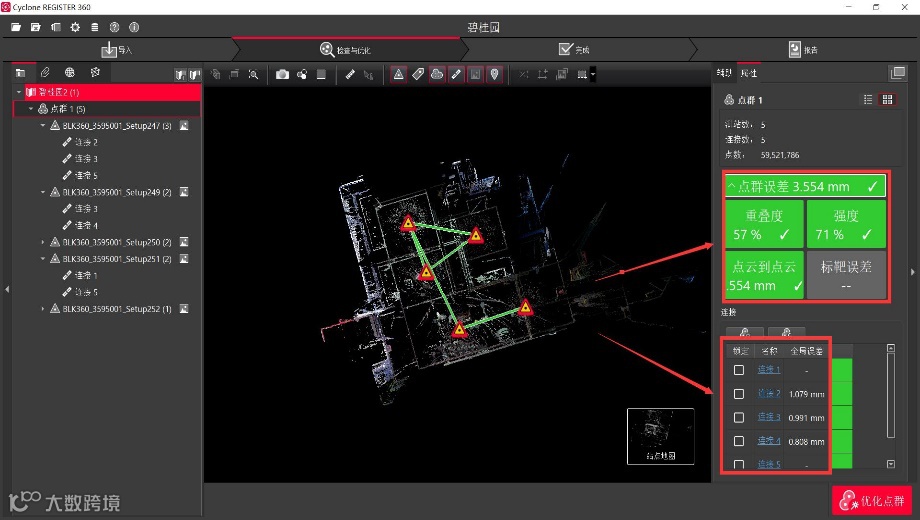Toggle the location pin markers icon
Image resolution: width=920 pixels, height=520 pixels.
495,75
